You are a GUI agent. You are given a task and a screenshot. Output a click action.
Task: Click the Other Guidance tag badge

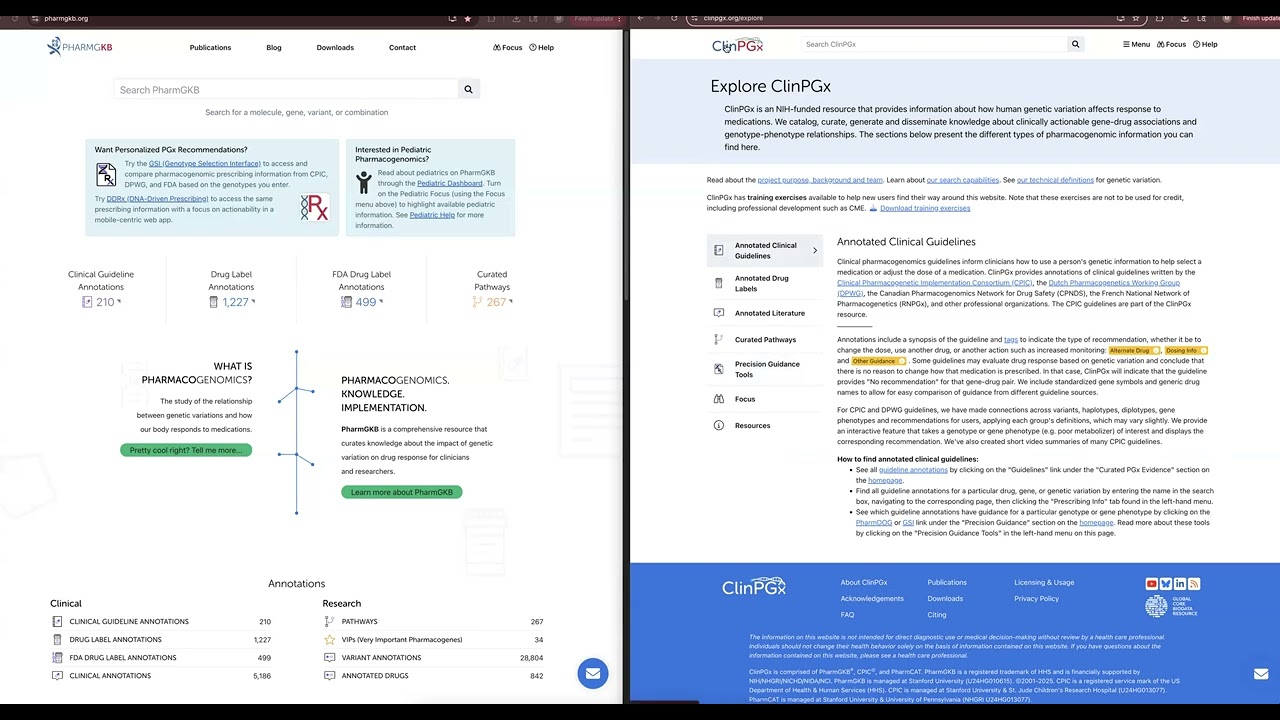pyautogui.click(x=878, y=361)
